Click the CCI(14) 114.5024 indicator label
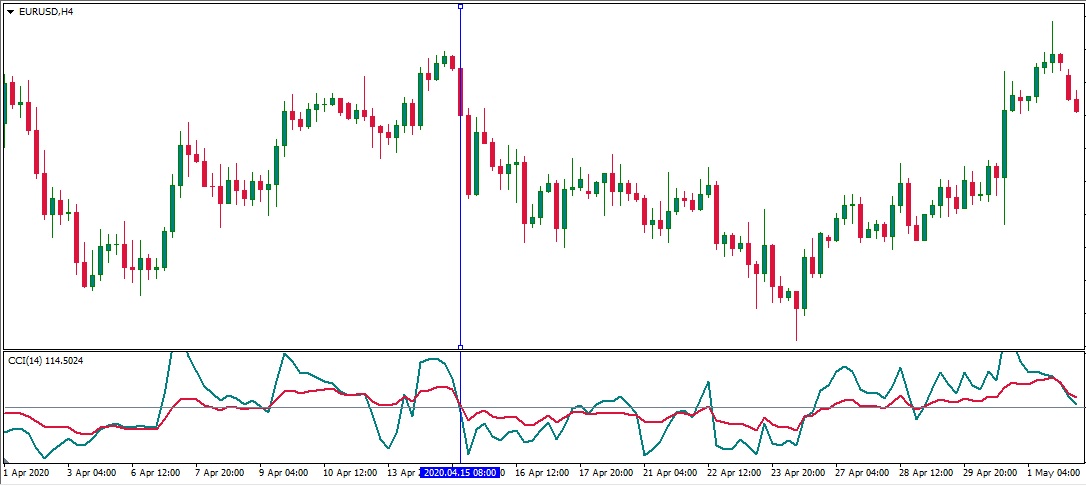Viewport: 1086px width, 486px height. tap(45, 361)
